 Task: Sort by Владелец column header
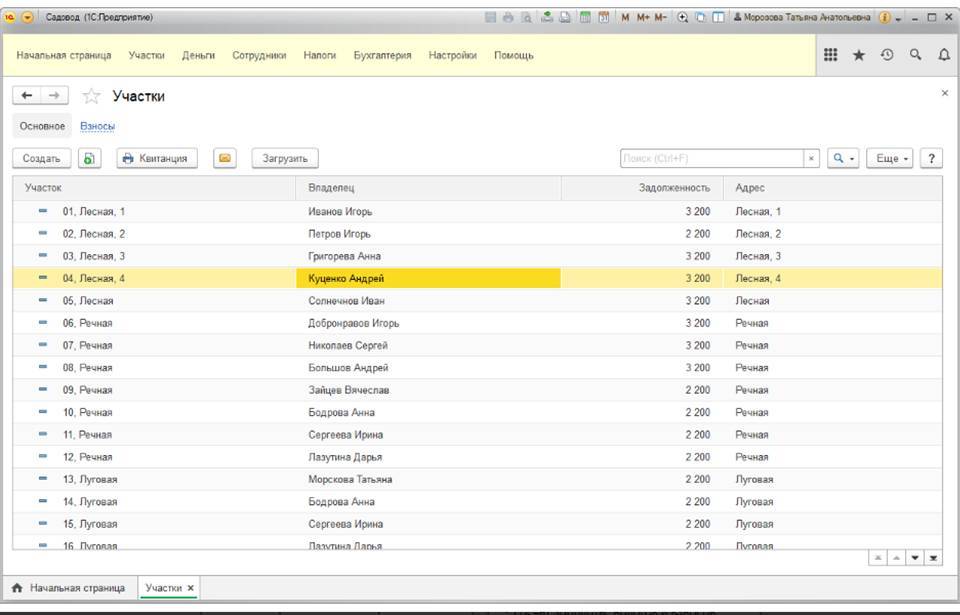pos(429,187)
